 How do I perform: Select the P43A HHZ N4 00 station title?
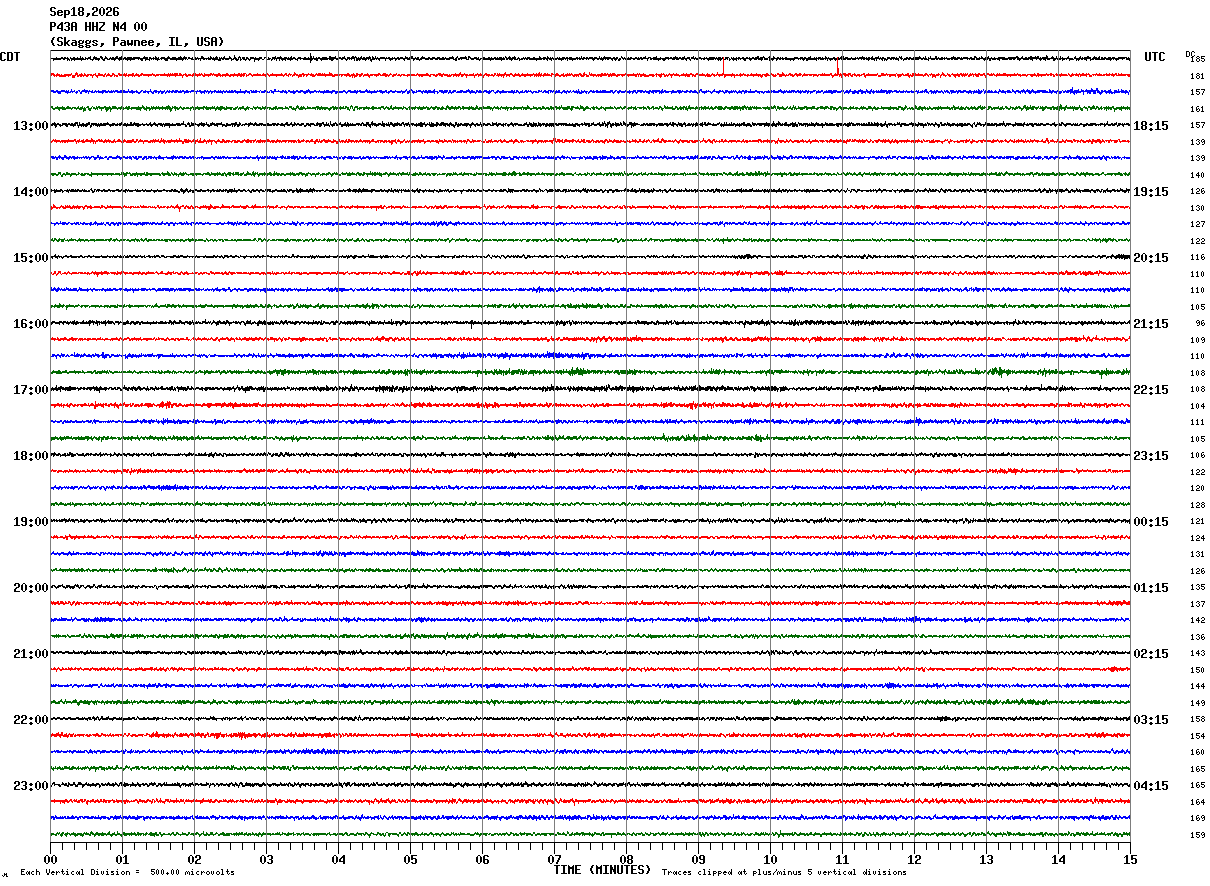[98, 27]
